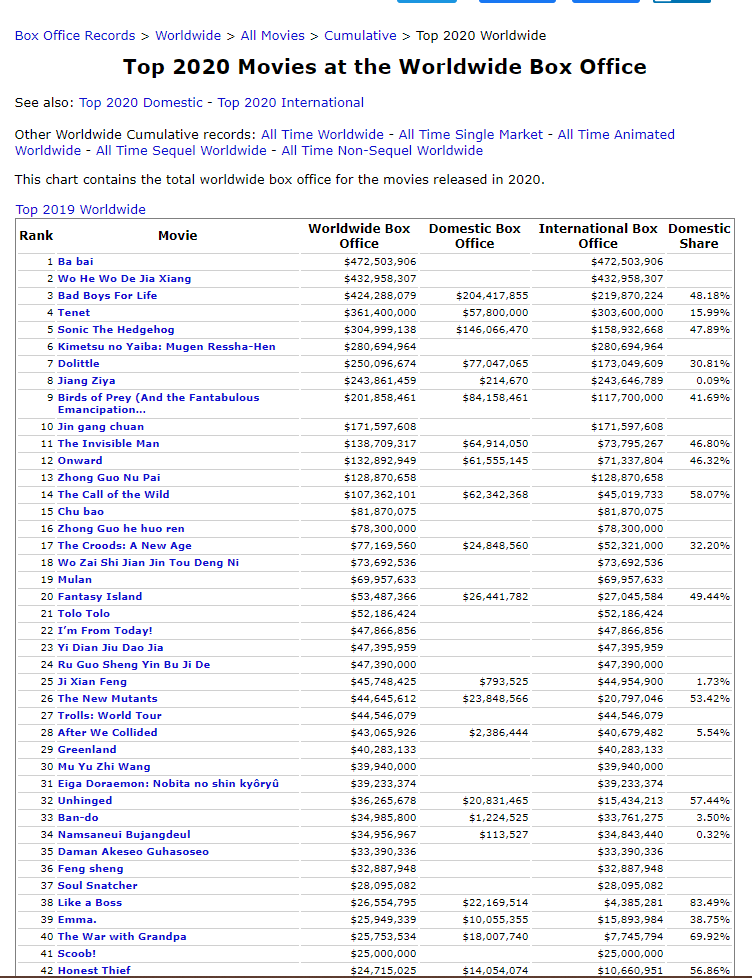Open The Croods: A New Age page

click(124, 545)
